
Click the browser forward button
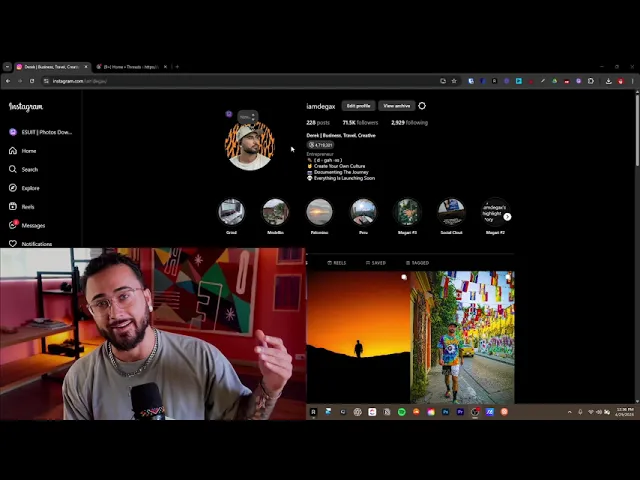tap(20, 81)
